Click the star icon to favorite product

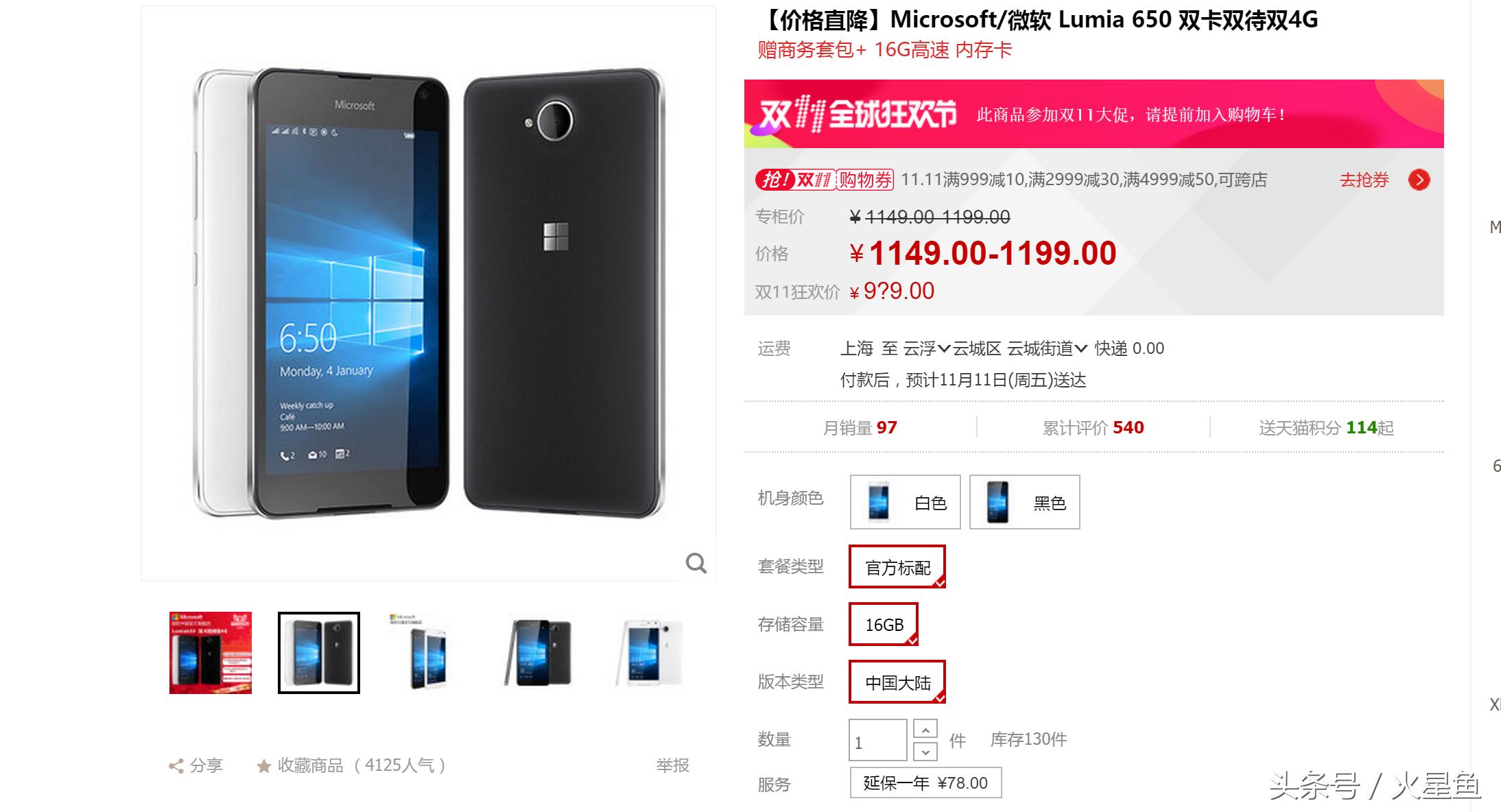click(263, 766)
